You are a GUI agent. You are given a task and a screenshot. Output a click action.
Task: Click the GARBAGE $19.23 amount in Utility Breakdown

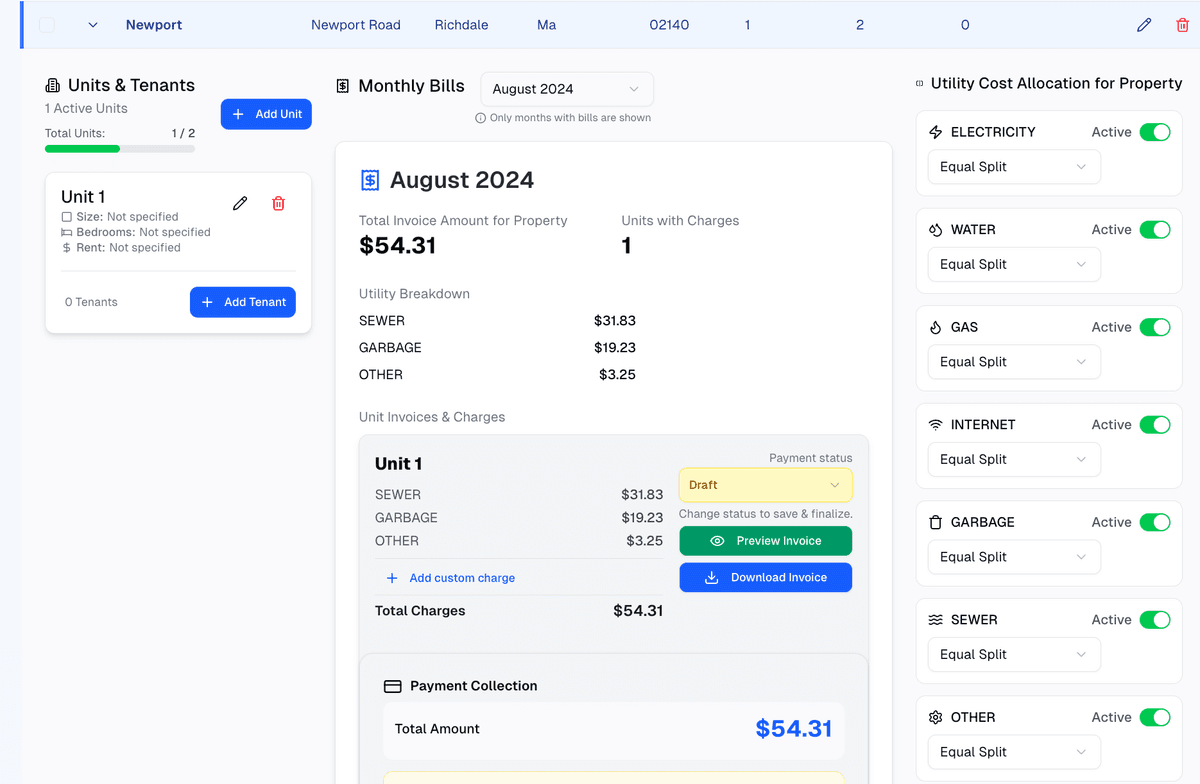614,348
